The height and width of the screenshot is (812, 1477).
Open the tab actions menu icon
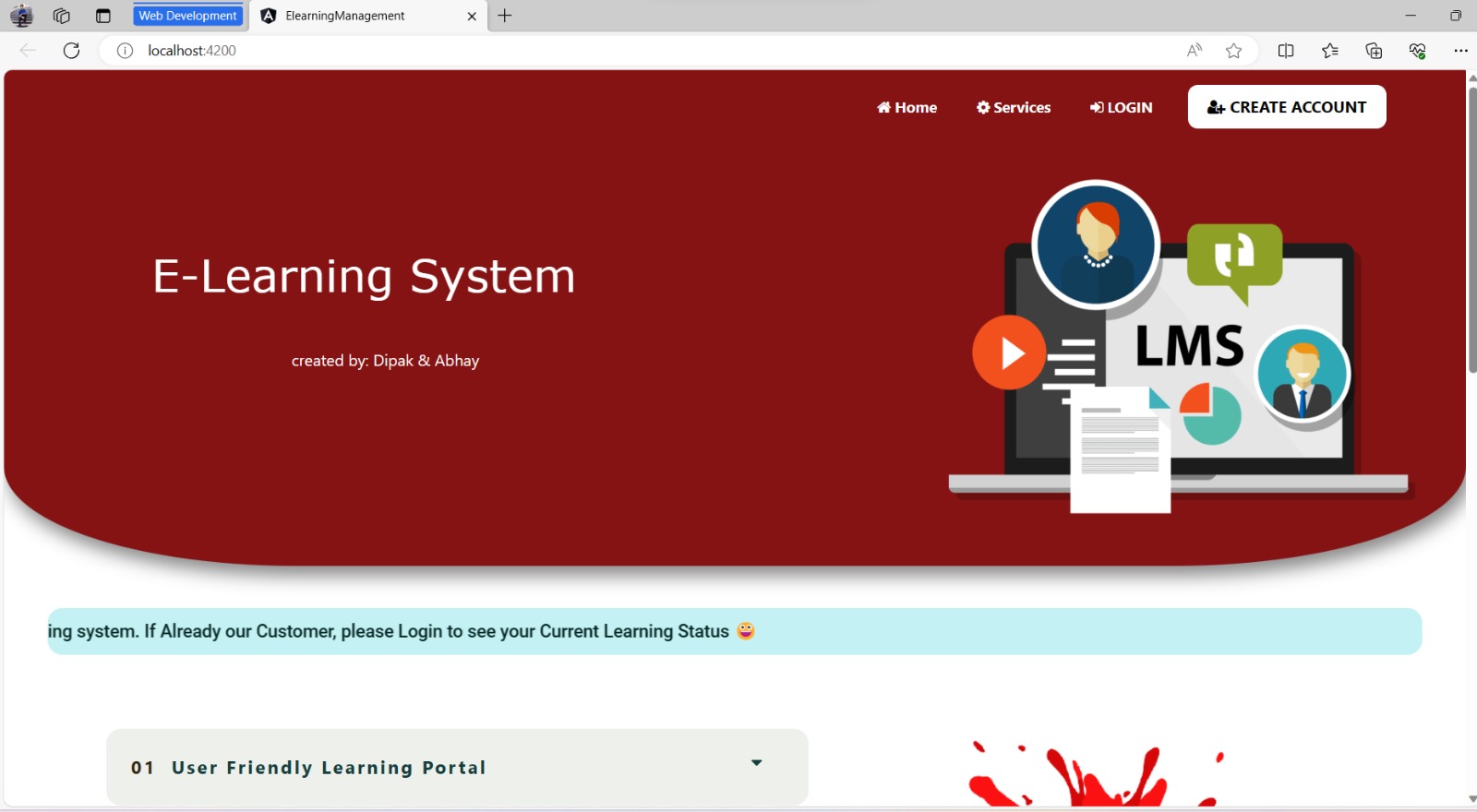click(x=103, y=16)
